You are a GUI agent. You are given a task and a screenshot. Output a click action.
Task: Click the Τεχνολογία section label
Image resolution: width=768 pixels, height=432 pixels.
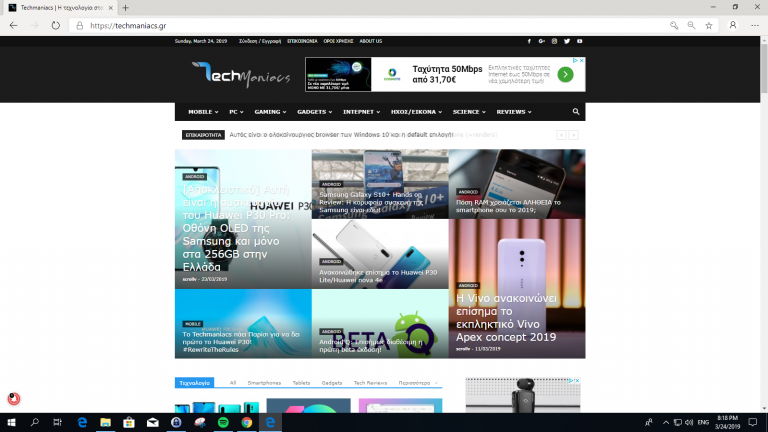pyautogui.click(x=194, y=383)
